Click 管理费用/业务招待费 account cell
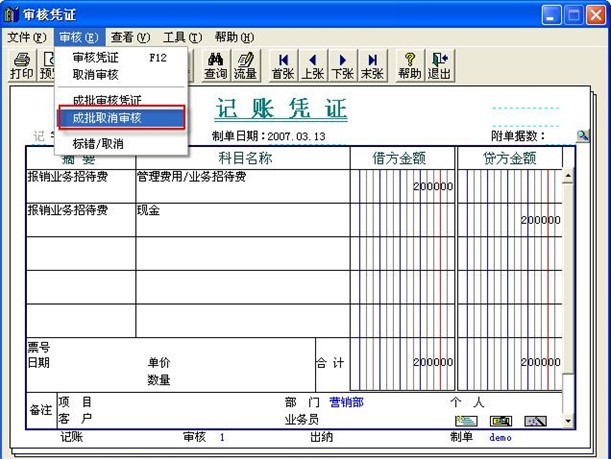This screenshot has width=611, height=459. [242, 186]
